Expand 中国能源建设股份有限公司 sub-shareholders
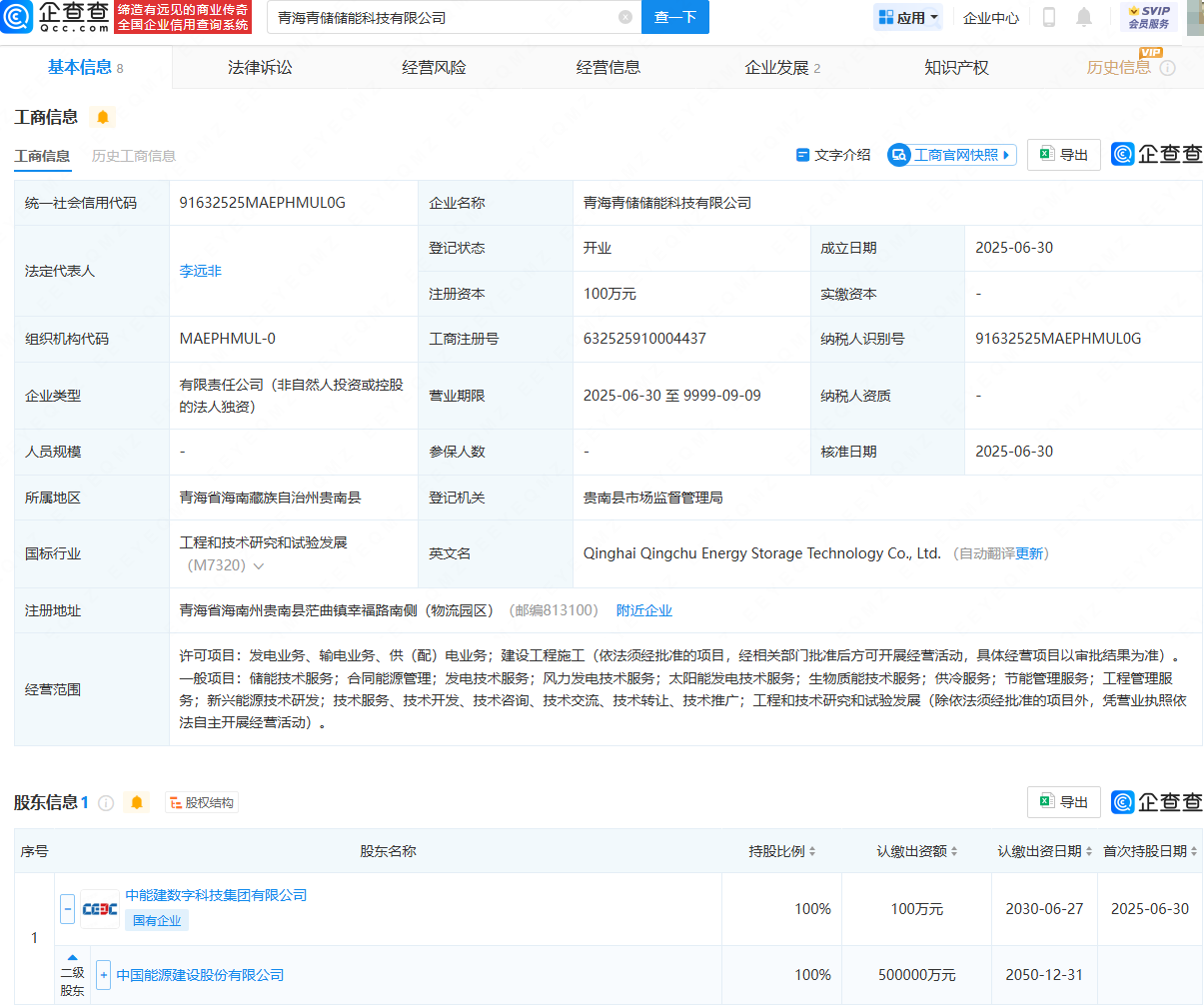This screenshot has height=1006, width=1204. [103, 975]
